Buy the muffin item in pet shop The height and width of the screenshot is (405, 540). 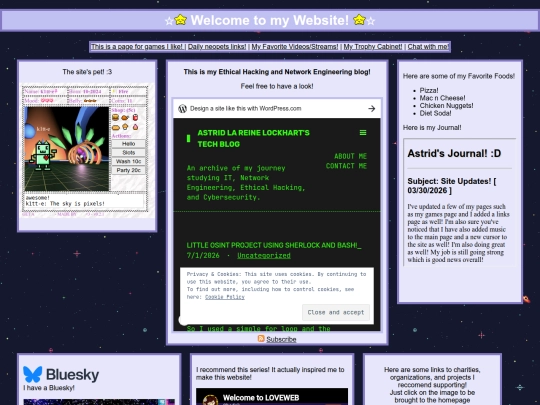click(125, 127)
